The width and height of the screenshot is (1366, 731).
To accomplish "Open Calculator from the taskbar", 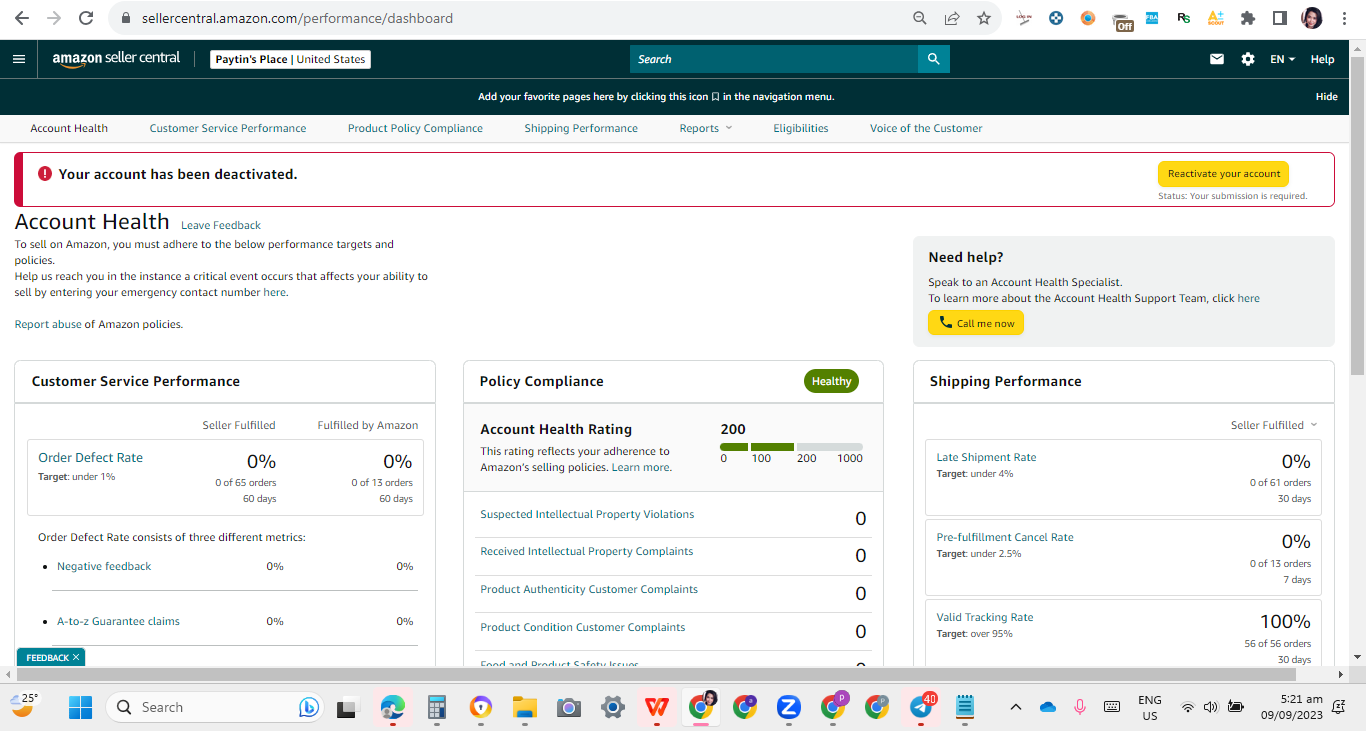I will coord(436,707).
